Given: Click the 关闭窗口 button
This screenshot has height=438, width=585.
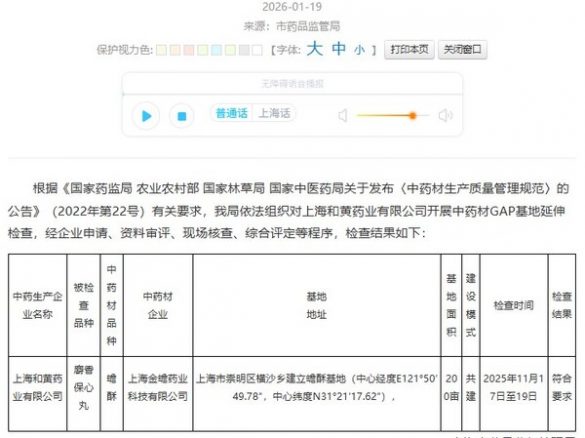Looking at the screenshot, I should click(x=462, y=50).
